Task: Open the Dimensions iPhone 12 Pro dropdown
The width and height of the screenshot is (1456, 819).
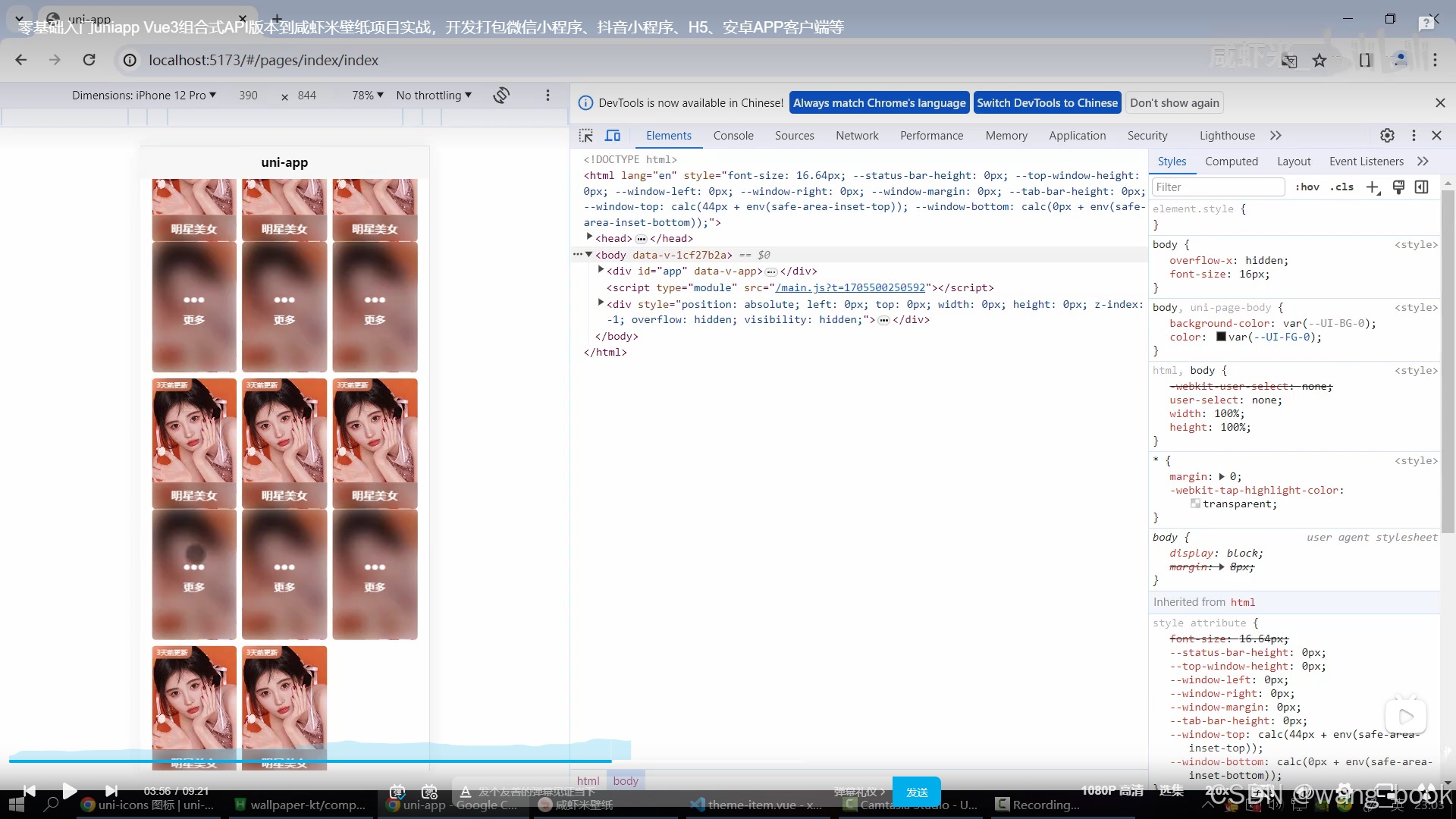Action: [144, 95]
